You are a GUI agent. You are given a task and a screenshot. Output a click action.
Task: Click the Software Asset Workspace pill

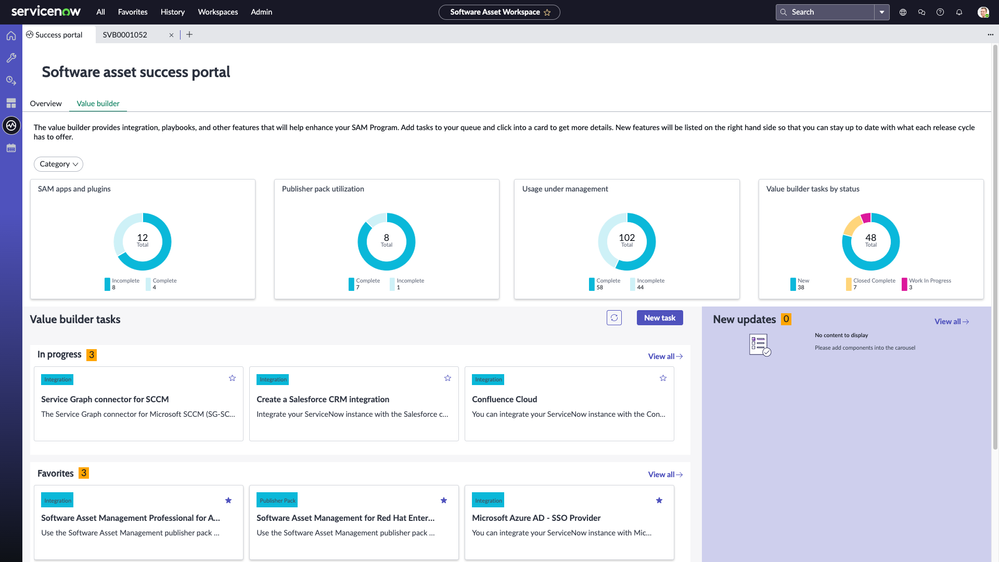click(x=499, y=12)
